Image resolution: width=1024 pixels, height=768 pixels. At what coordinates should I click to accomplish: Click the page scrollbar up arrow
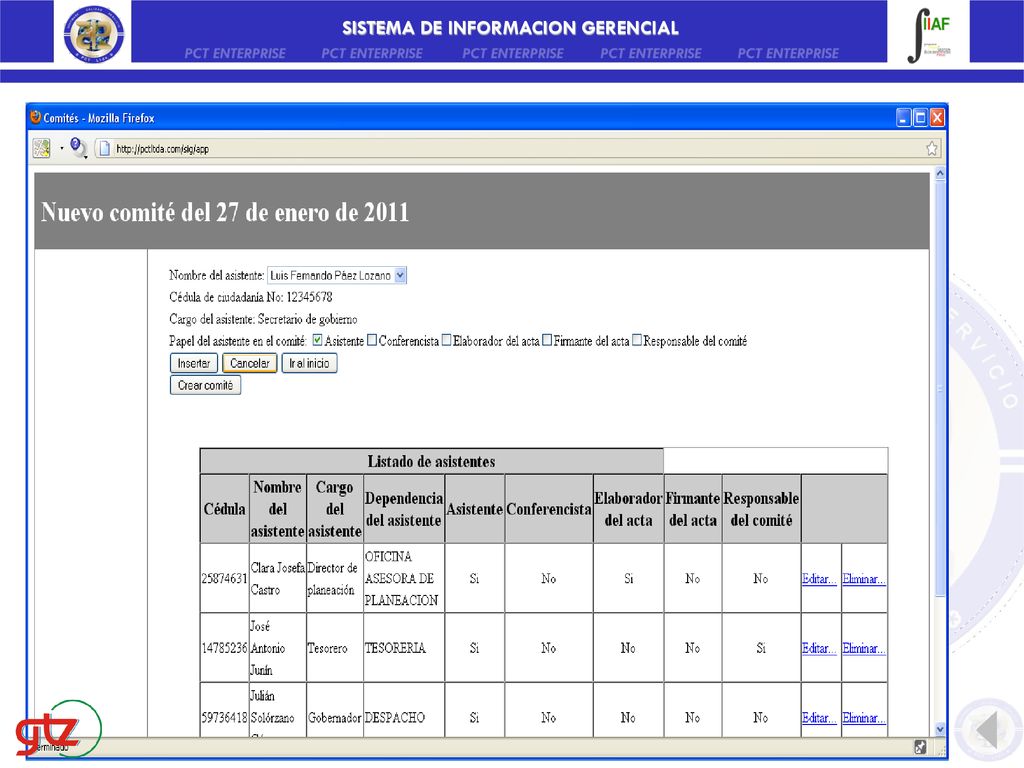[940, 174]
